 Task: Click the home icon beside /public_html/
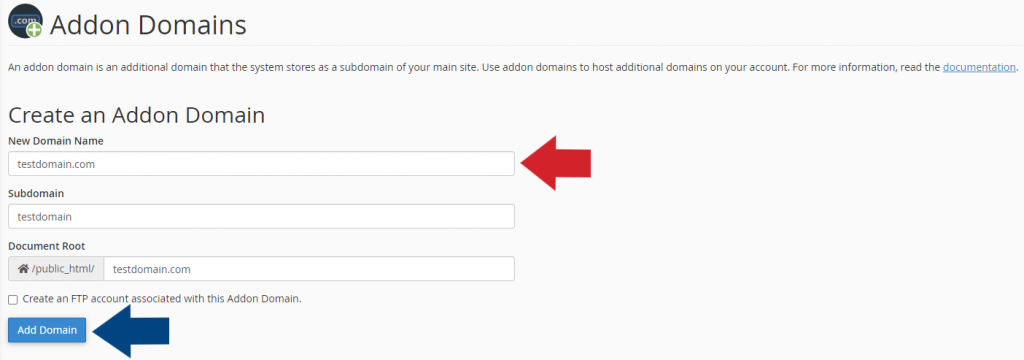coord(23,269)
